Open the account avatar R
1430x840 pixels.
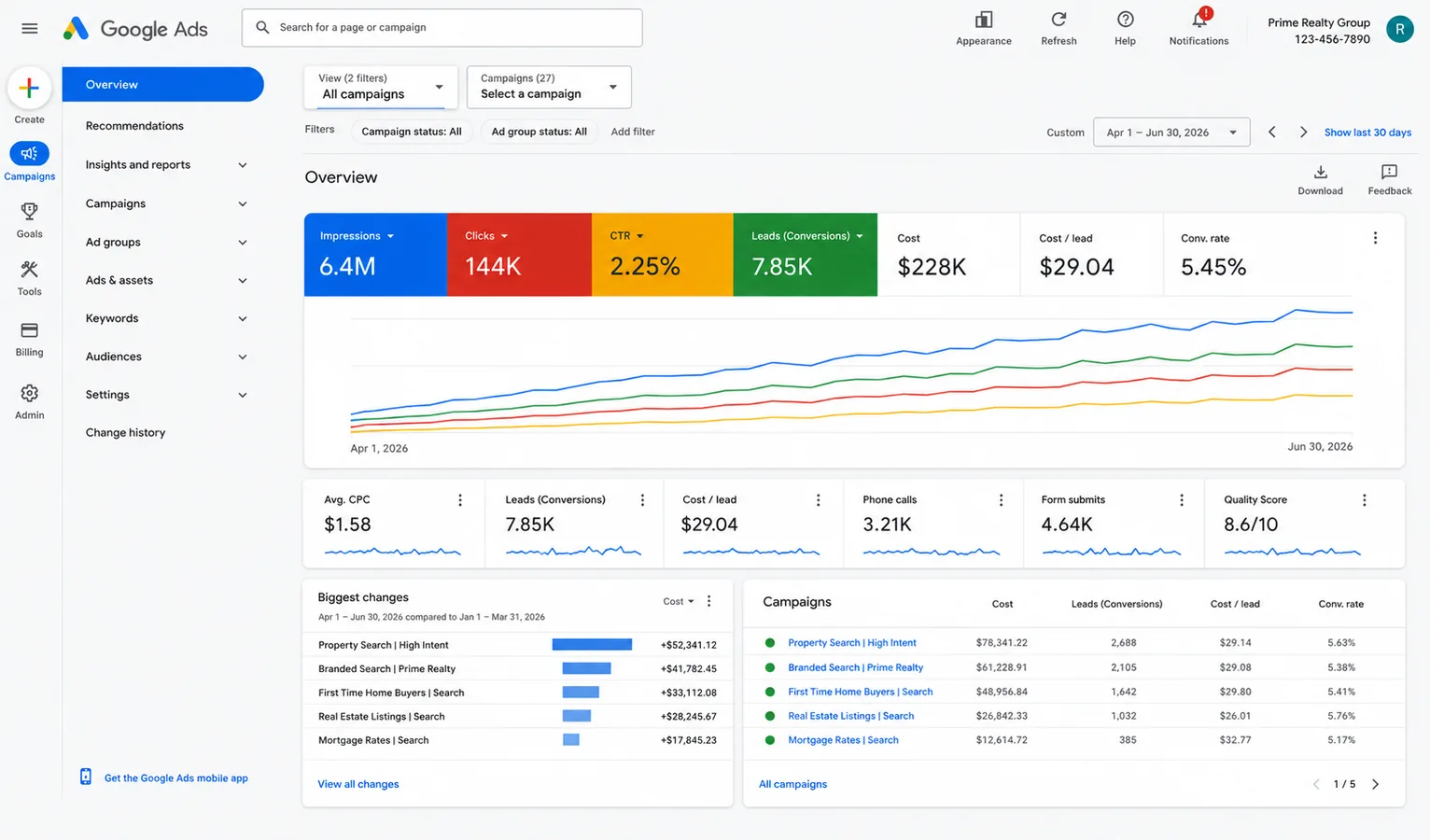point(1399,30)
